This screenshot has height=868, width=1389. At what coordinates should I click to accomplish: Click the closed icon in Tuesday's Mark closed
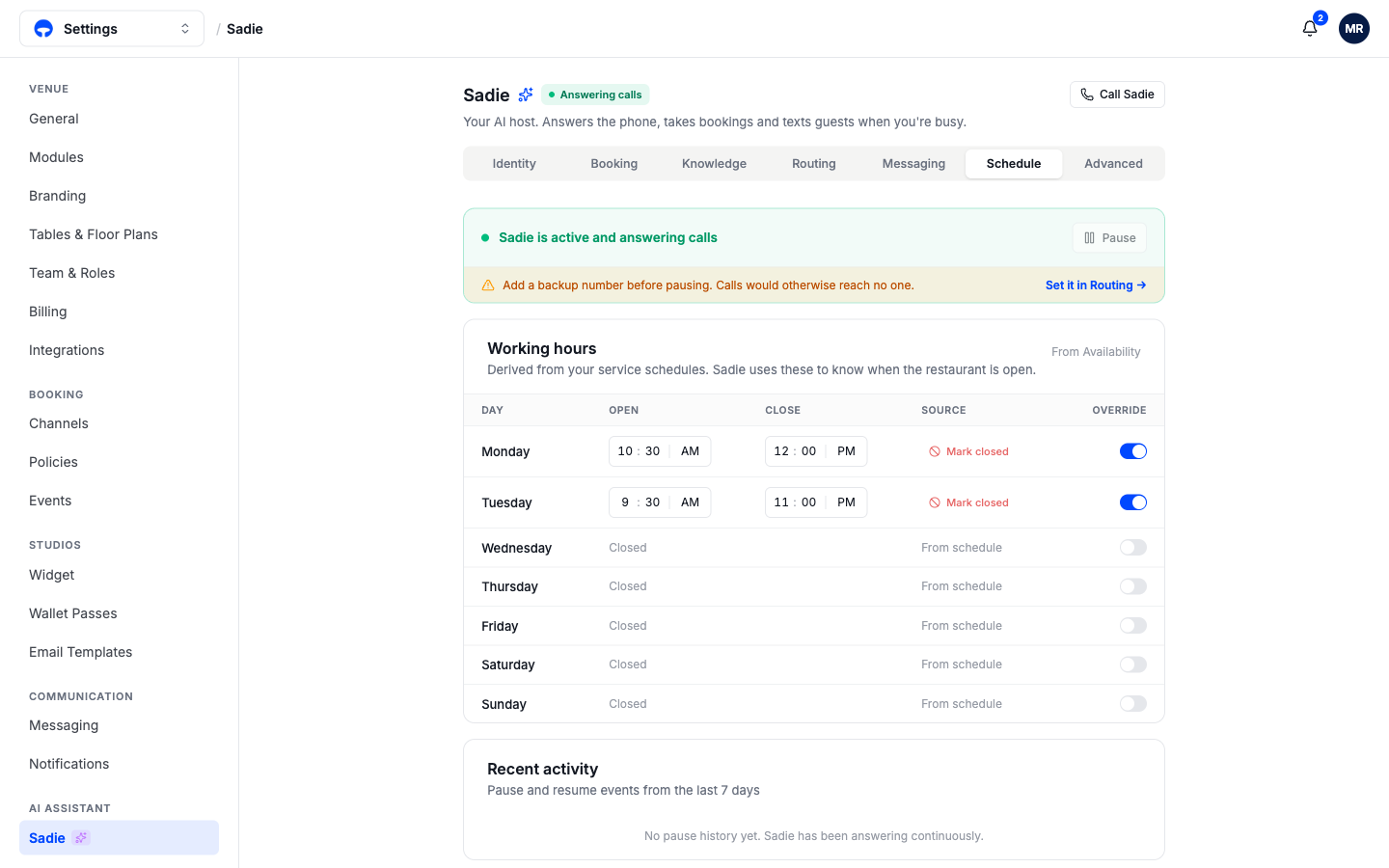[x=935, y=502]
